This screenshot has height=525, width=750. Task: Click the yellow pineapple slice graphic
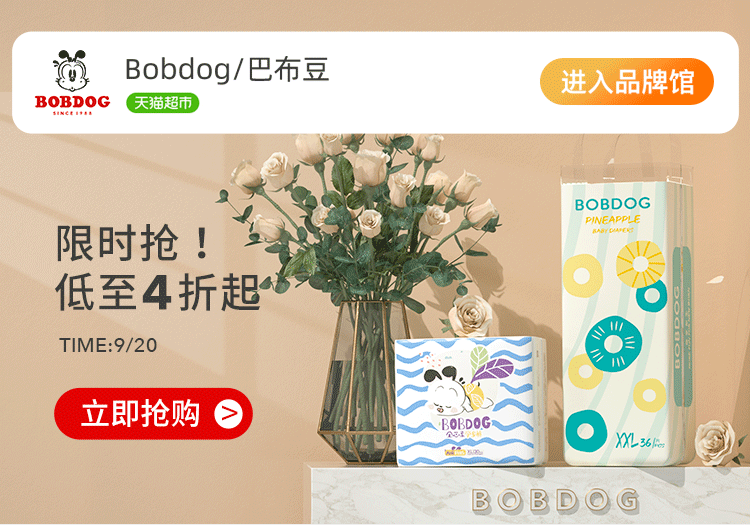click(640, 264)
